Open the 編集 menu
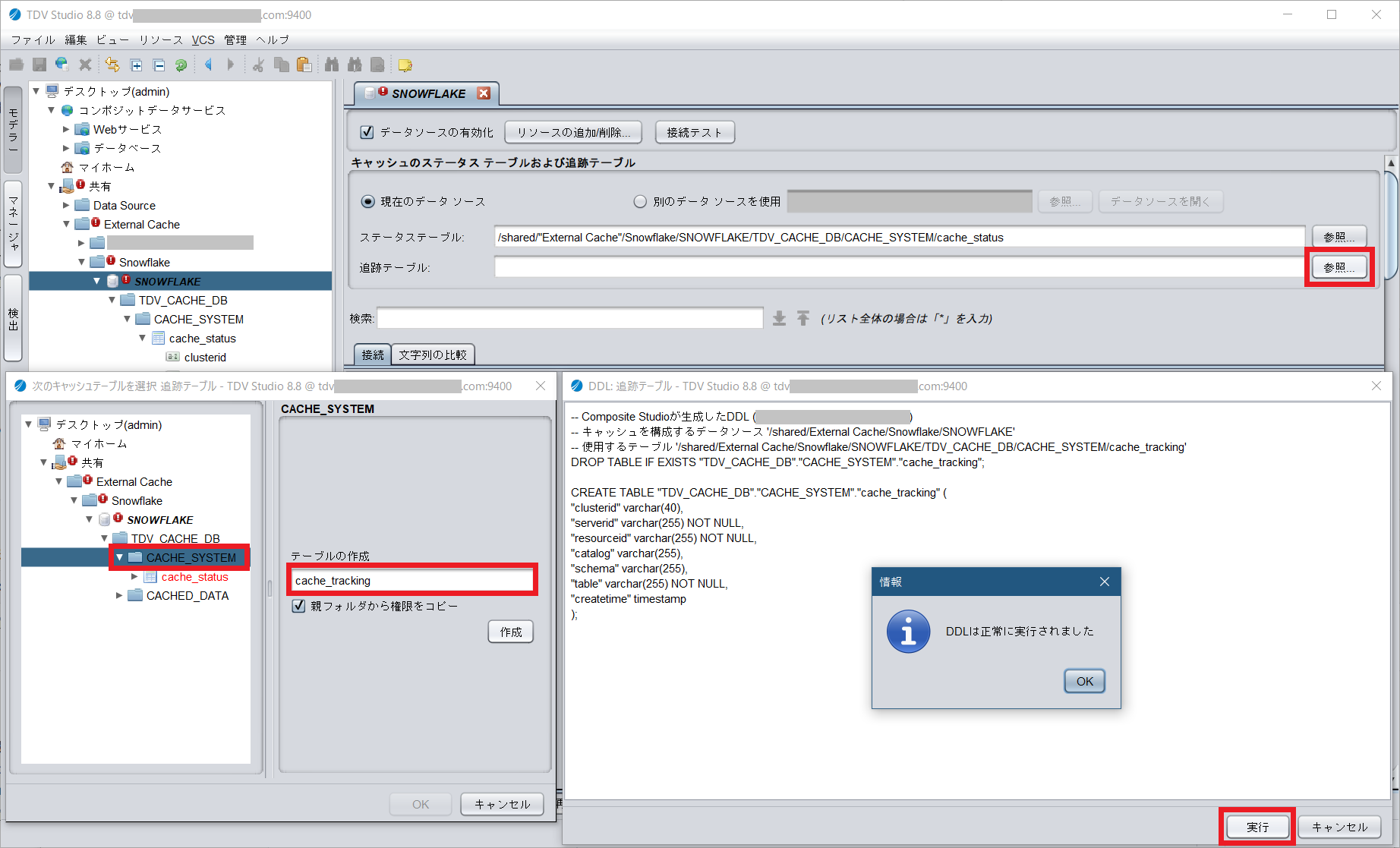This screenshot has width=1400, height=848. (75, 39)
